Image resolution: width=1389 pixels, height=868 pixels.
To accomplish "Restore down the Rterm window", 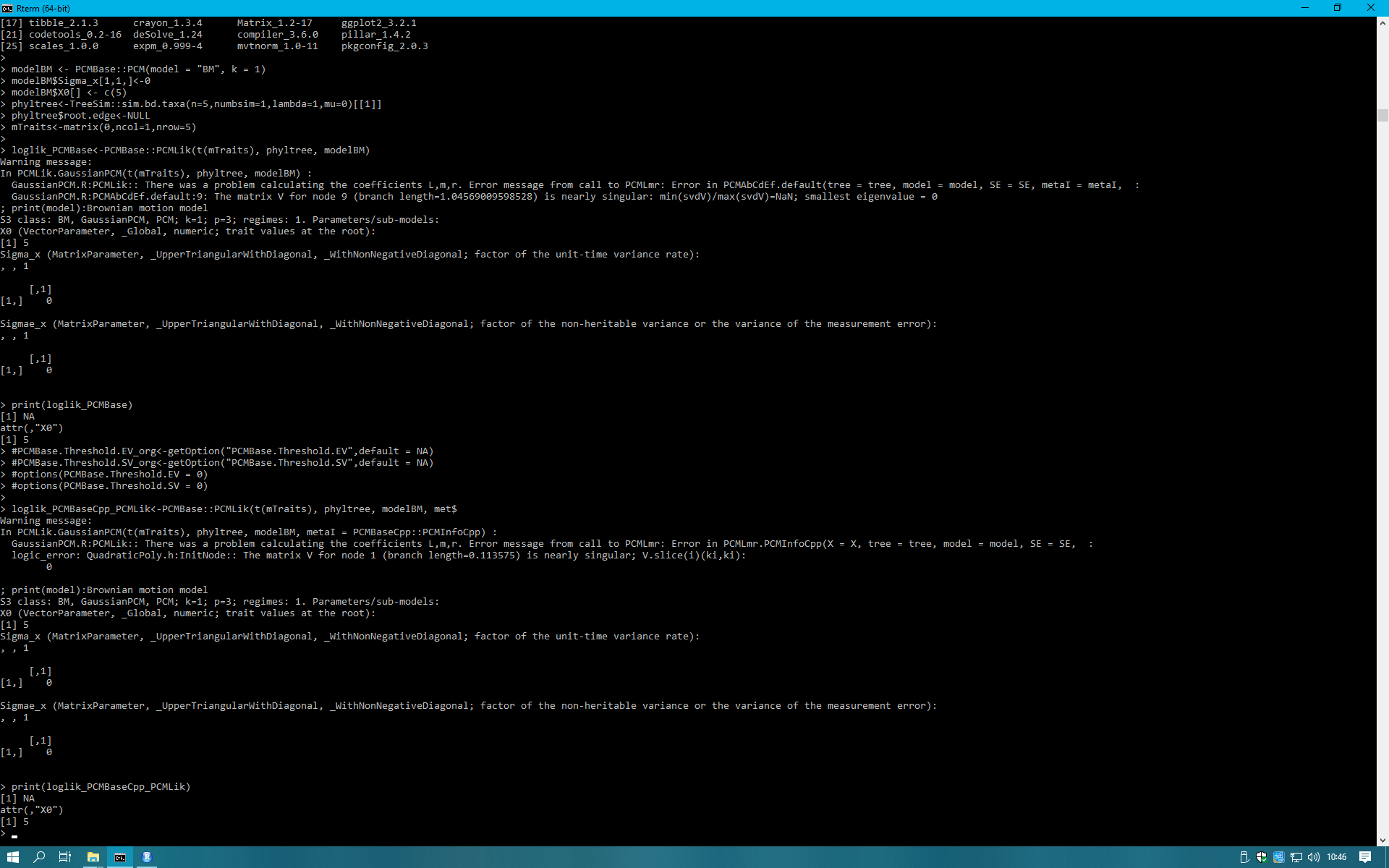I will point(1338,8).
